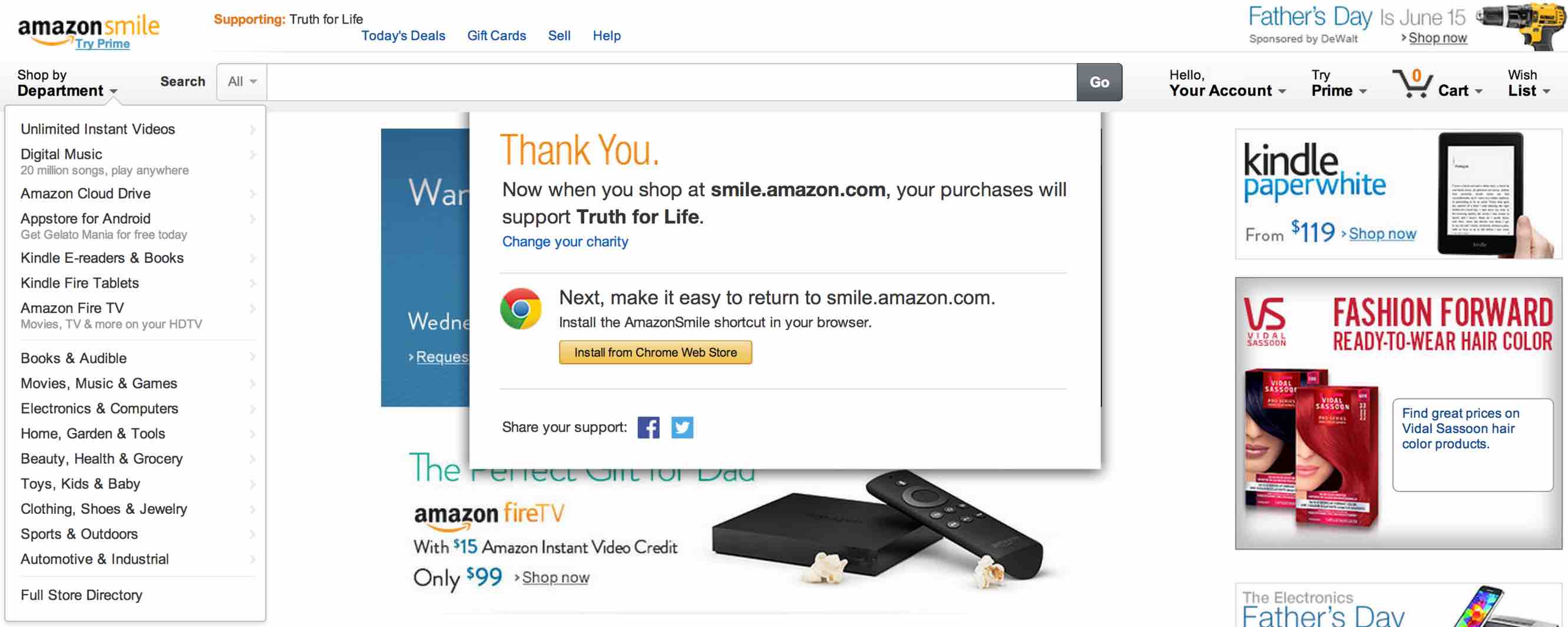
Task: Click the Chrome browser logo icon
Action: click(521, 309)
